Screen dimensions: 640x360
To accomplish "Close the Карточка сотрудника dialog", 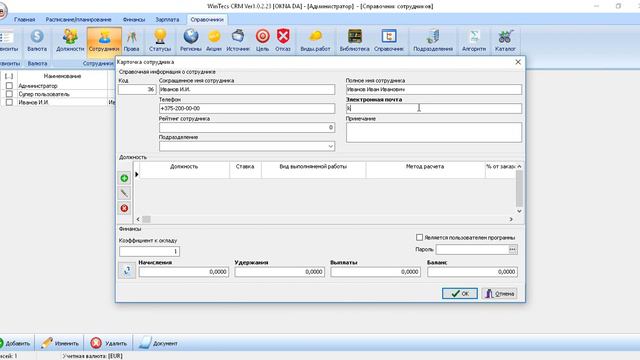I will pyautogui.click(x=518, y=62).
